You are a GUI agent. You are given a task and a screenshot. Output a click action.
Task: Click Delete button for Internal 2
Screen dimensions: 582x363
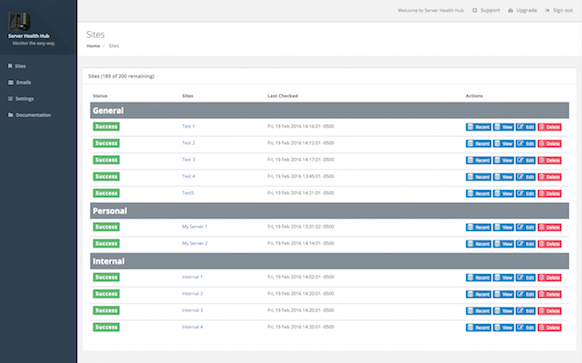pyautogui.click(x=549, y=294)
